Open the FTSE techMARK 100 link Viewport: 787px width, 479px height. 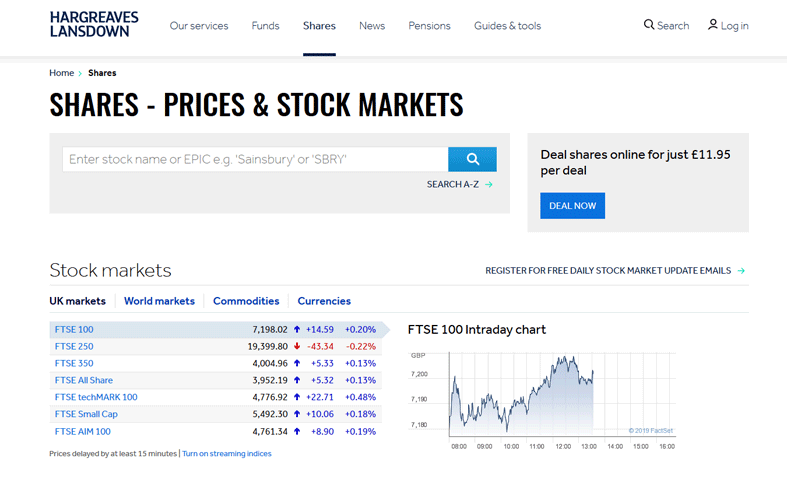click(96, 397)
